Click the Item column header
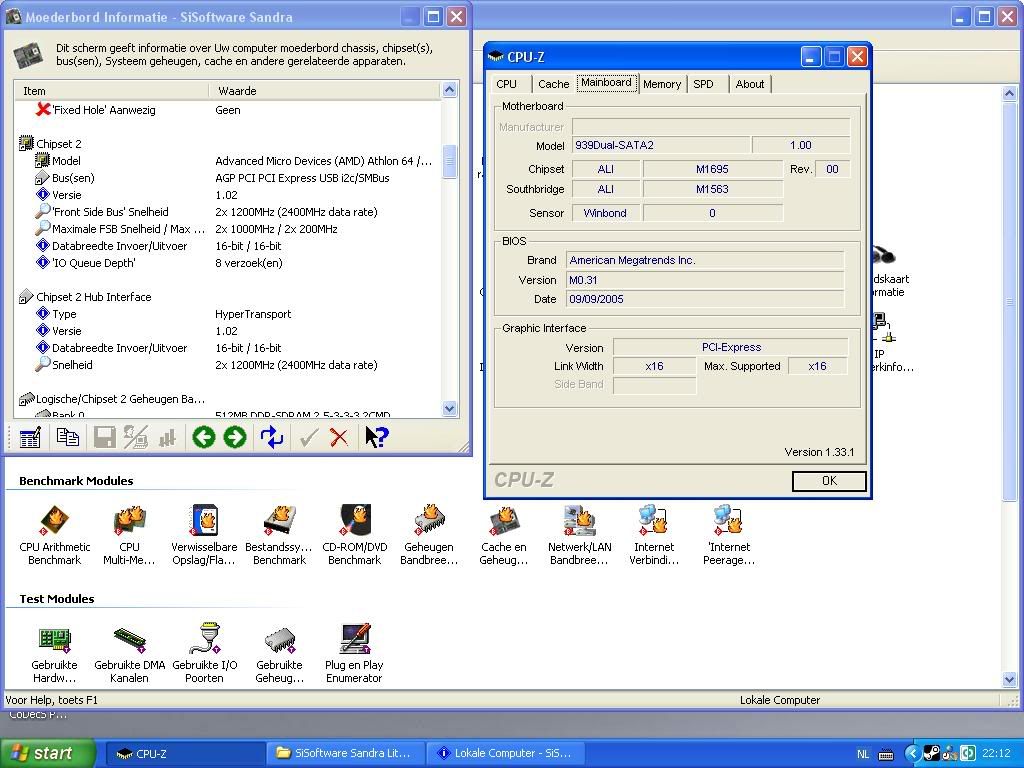 [x=111, y=91]
